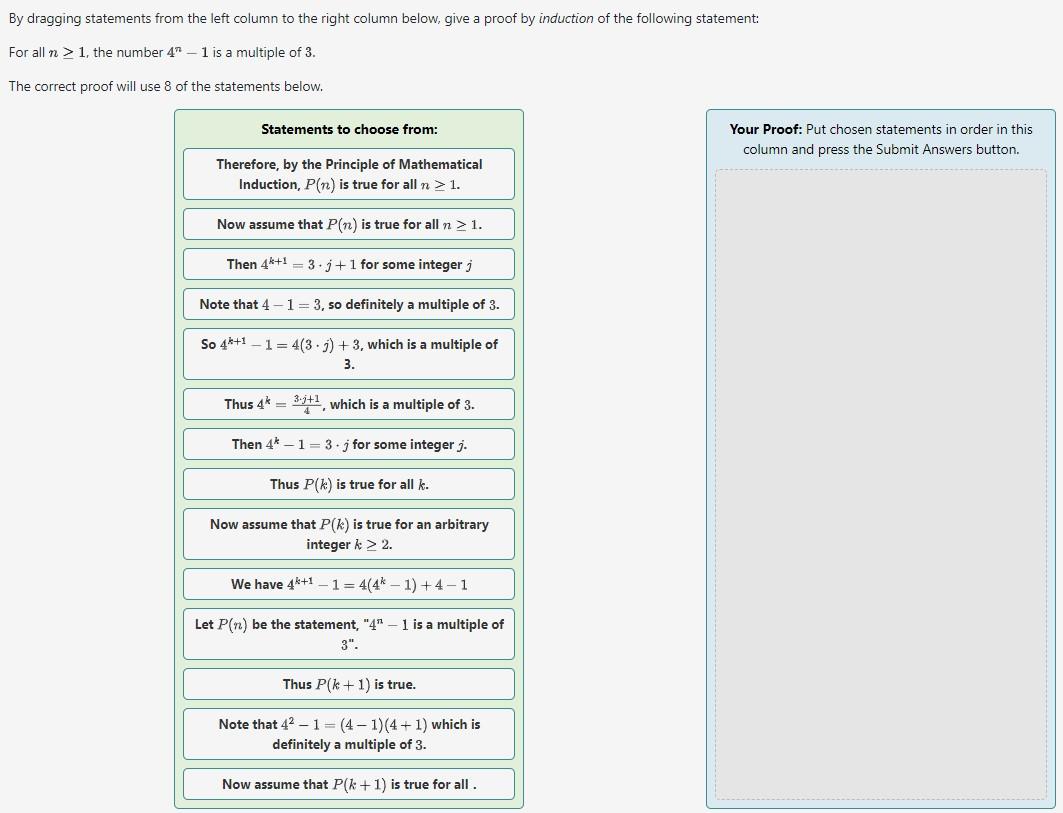Image resolution: width=1063 pixels, height=813 pixels.
Task: Pick the statement 4^(k+1) = 3·j + 1
Action: pyautogui.click(x=348, y=264)
